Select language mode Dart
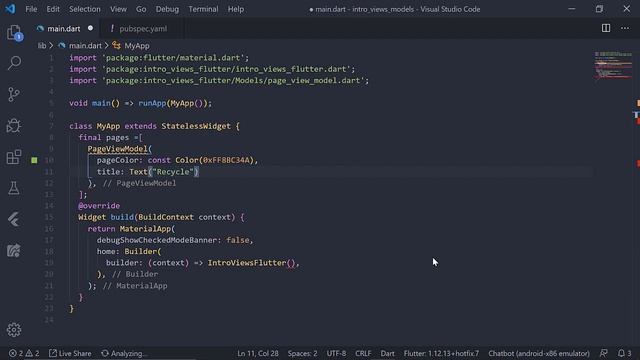The width and height of the screenshot is (640, 360). [x=387, y=353]
